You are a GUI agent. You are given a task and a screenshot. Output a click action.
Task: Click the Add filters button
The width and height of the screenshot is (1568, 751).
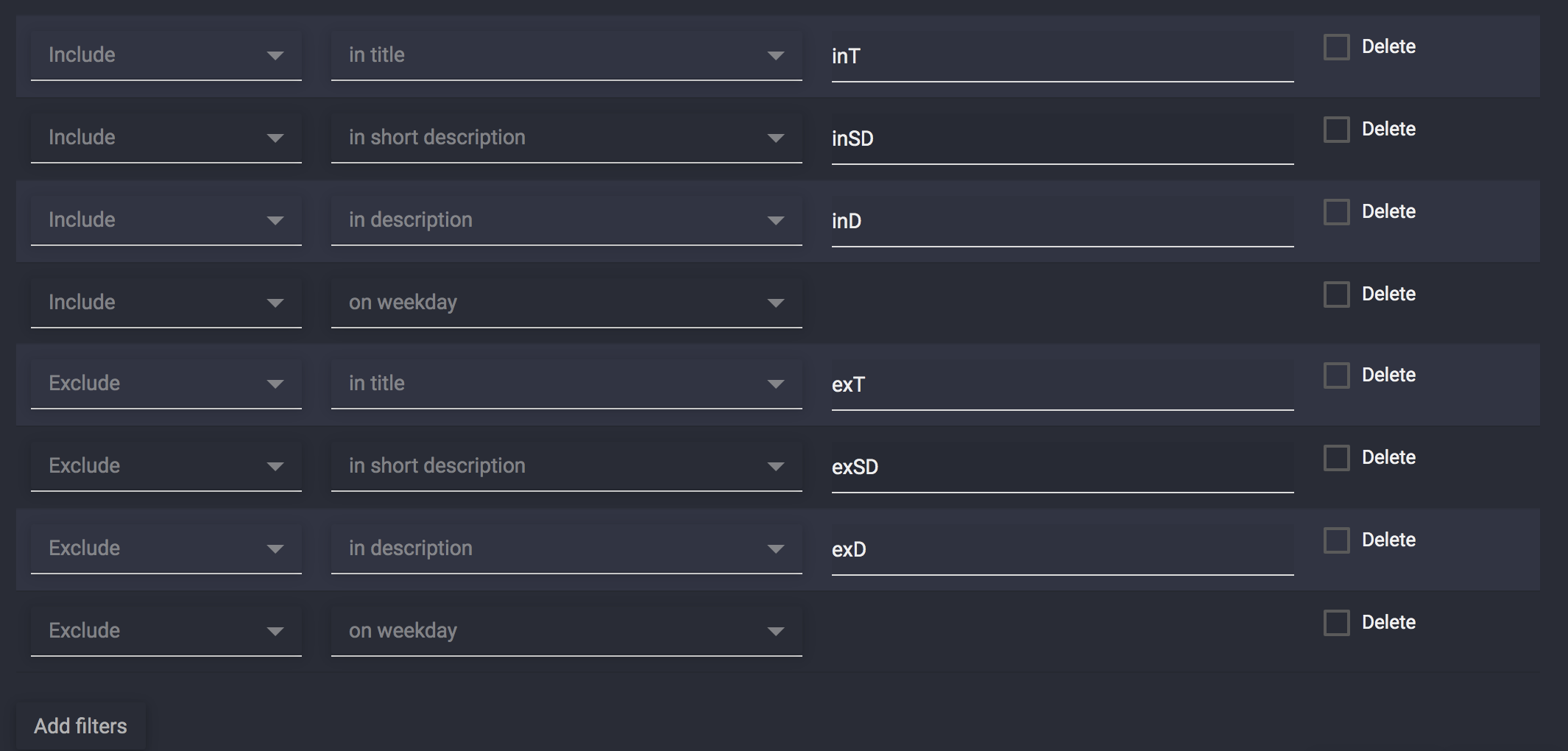(x=80, y=725)
